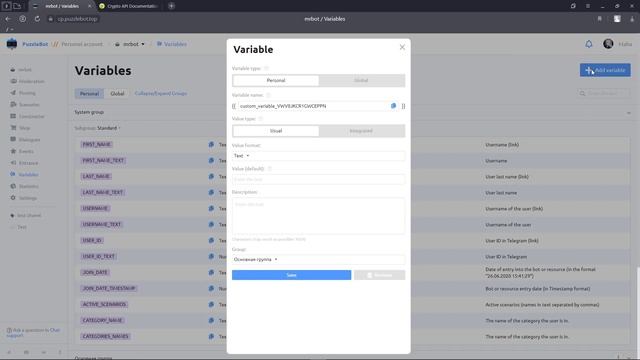Open Constructor in sidebar
Viewport: 640px width, 360px height.
27,116
